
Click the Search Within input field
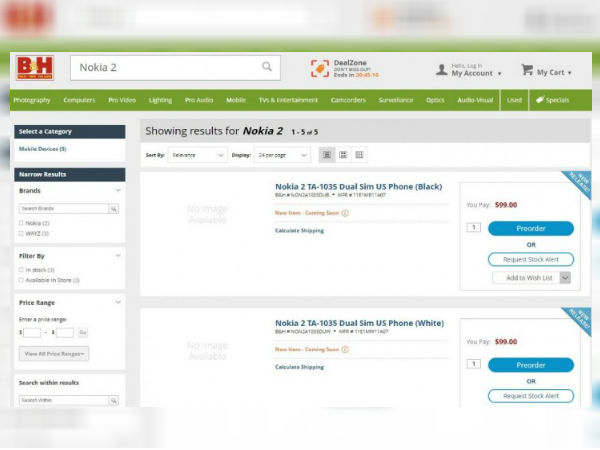tap(64, 401)
